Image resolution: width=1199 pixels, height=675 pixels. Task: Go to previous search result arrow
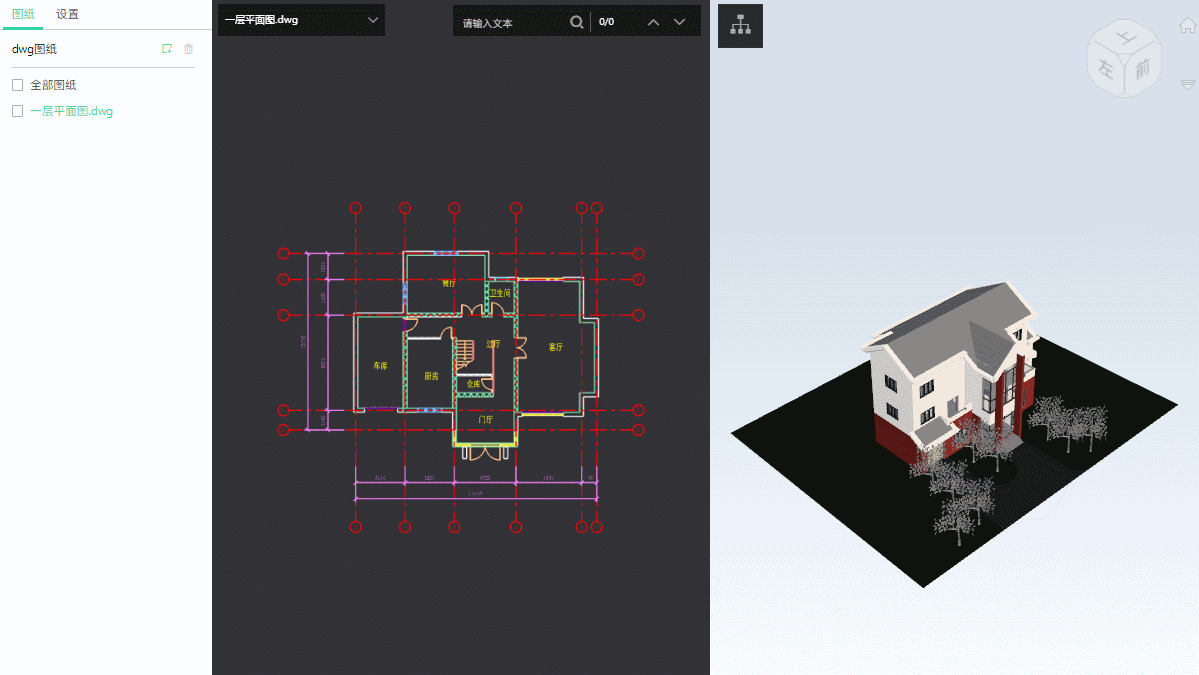(x=653, y=22)
